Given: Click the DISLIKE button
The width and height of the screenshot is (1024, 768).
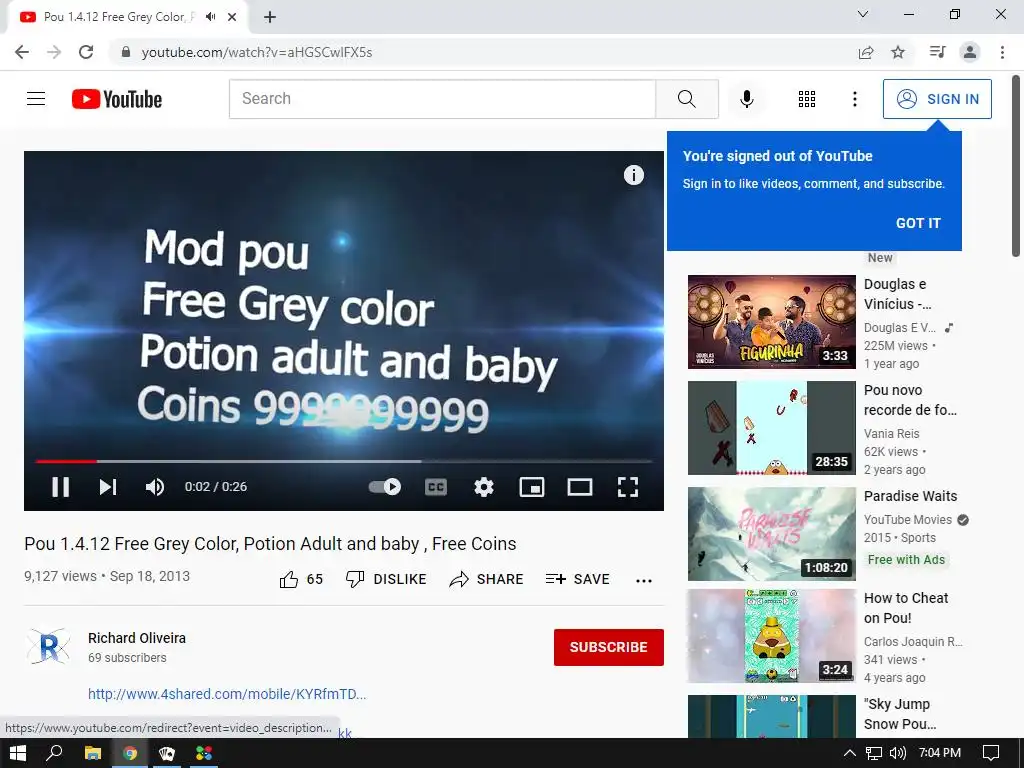Looking at the screenshot, I should click(x=386, y=579).
